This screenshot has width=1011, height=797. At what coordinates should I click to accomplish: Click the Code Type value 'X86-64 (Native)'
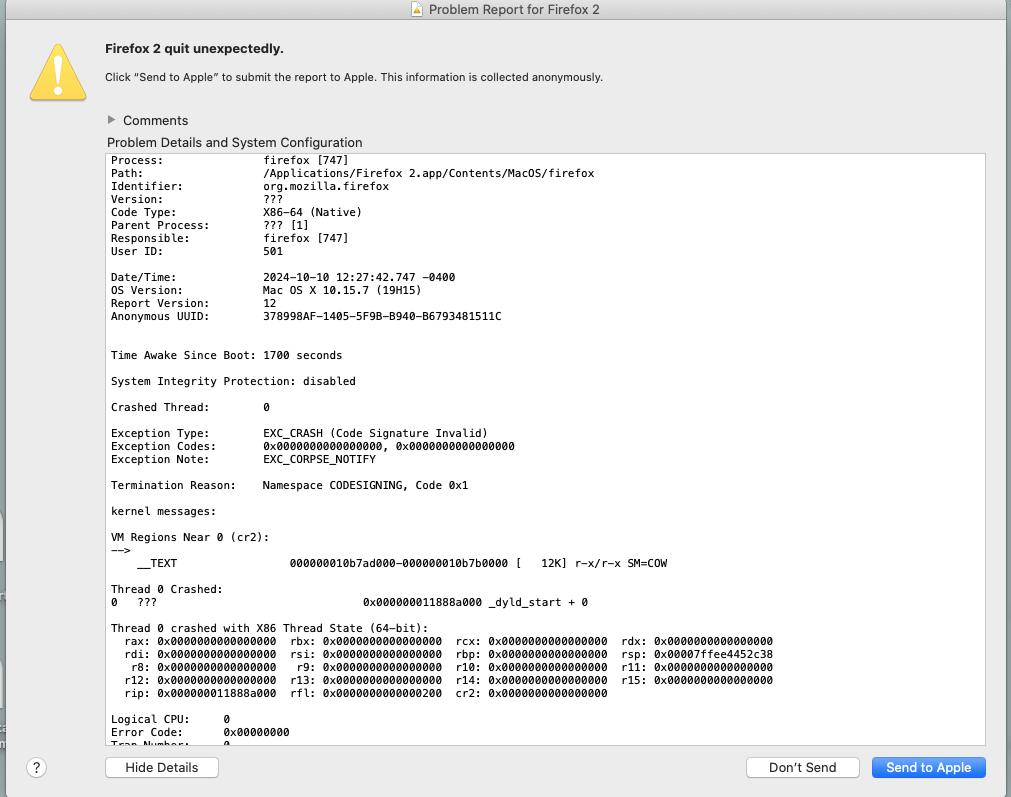pyautogui.click(x=312, y=212)
